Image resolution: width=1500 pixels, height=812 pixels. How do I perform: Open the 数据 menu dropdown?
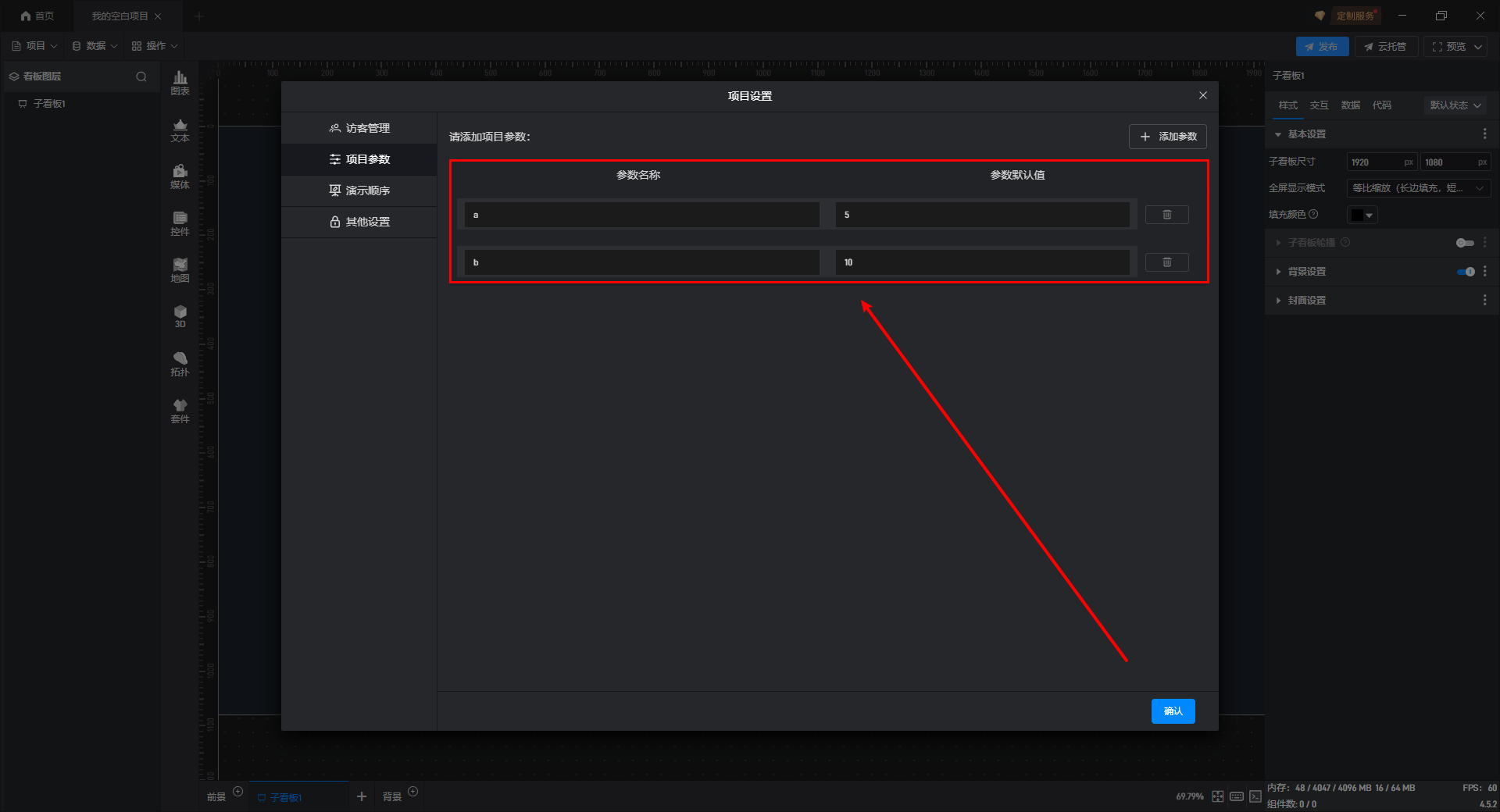coord(95,46)
